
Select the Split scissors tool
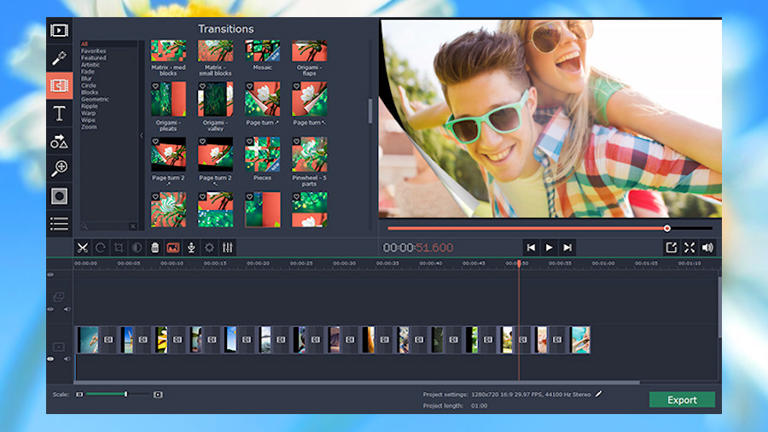(82, 248)
